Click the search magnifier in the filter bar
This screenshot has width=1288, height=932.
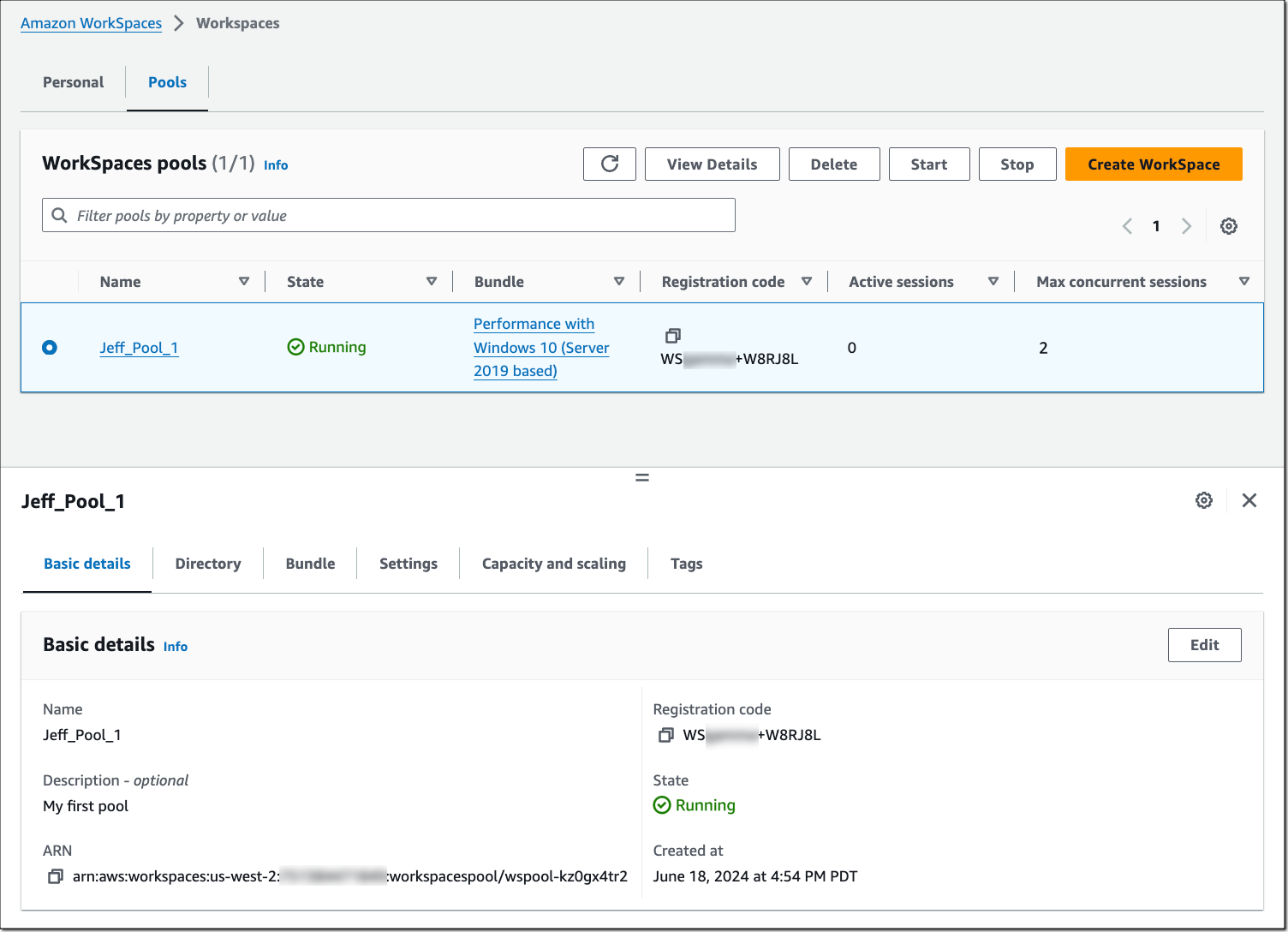tap(58, 215)
